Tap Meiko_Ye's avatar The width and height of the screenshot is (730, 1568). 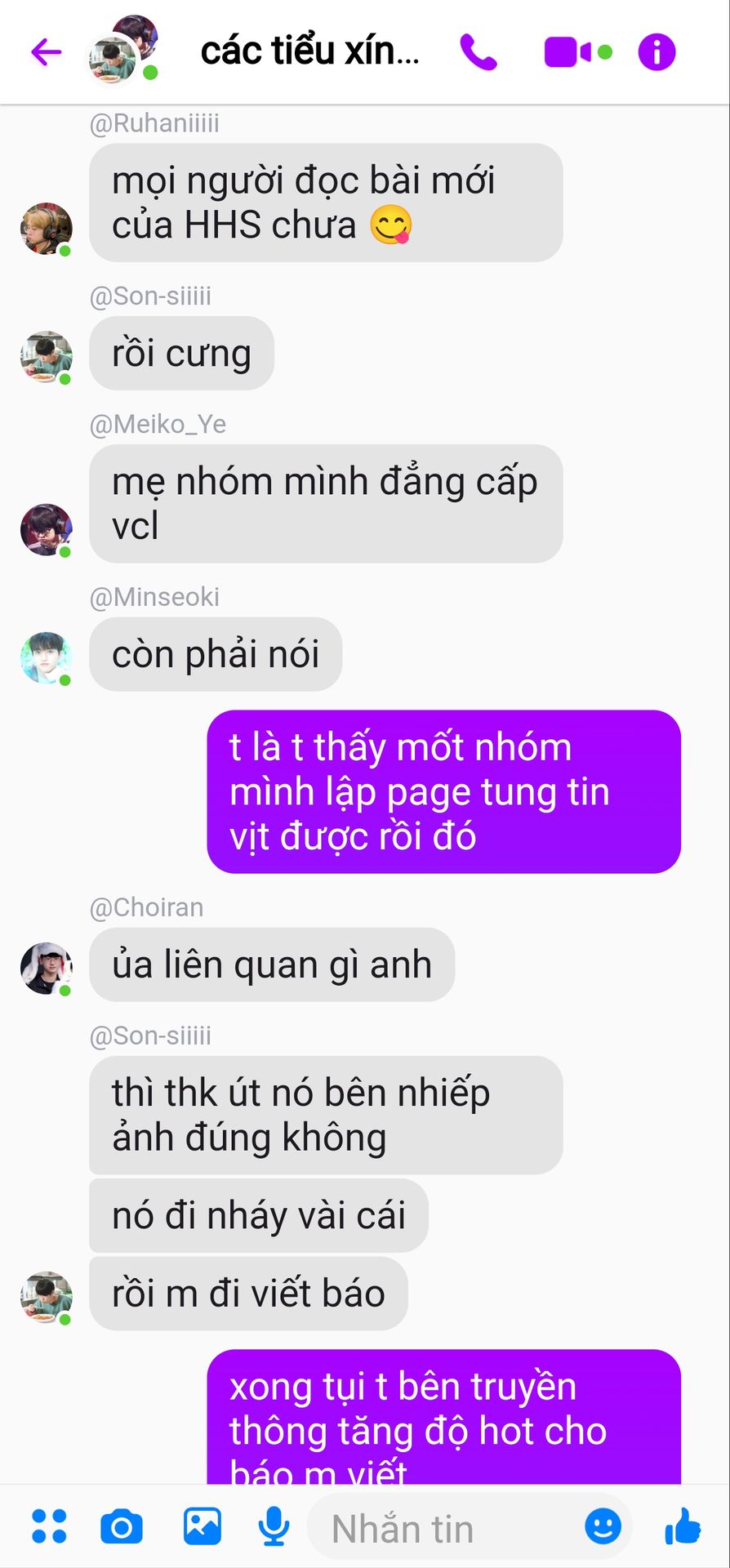[x=47, y=530]
